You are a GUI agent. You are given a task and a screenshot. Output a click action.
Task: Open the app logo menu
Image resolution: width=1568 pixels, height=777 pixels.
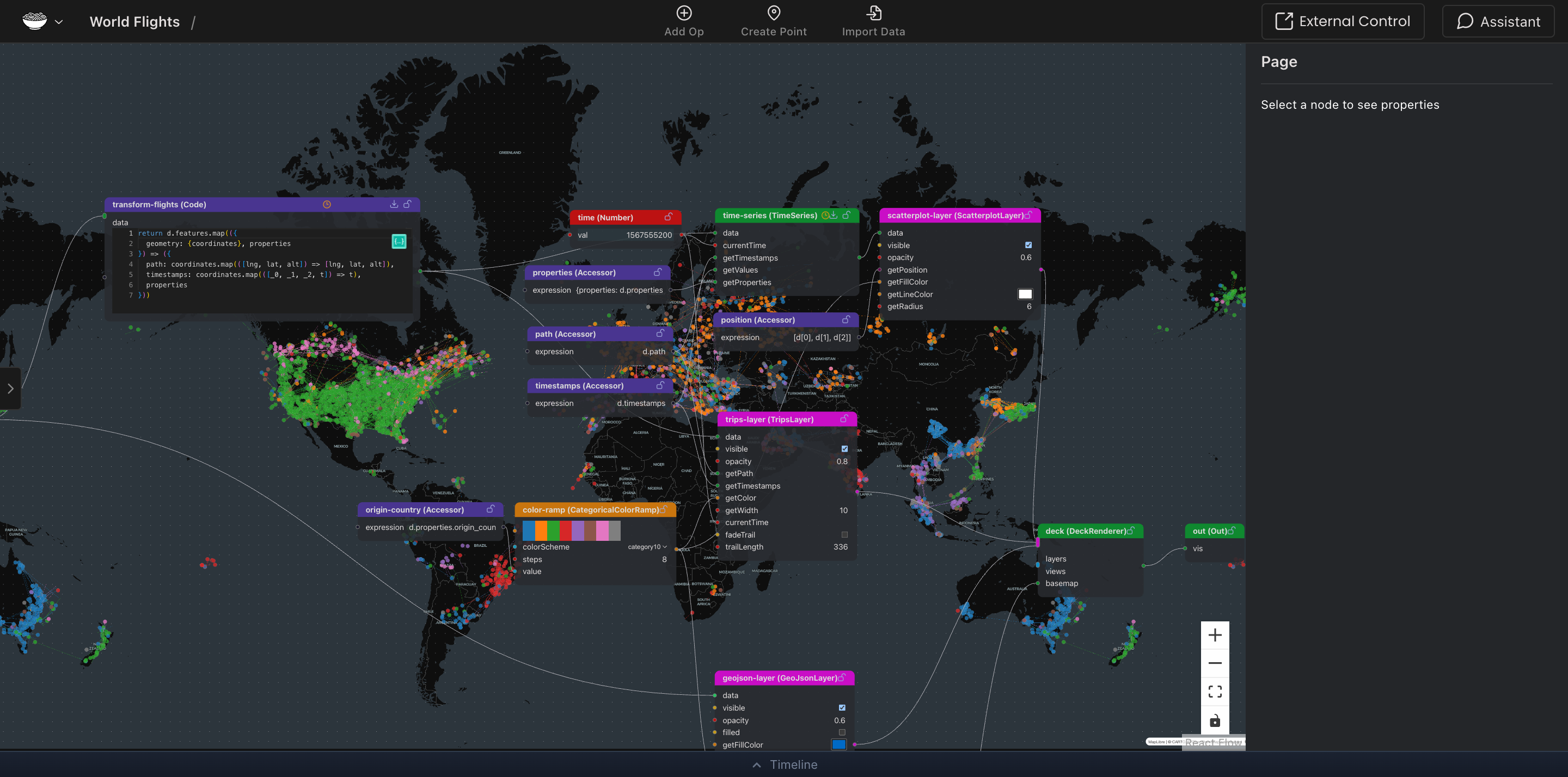click(x=35, y=21)
